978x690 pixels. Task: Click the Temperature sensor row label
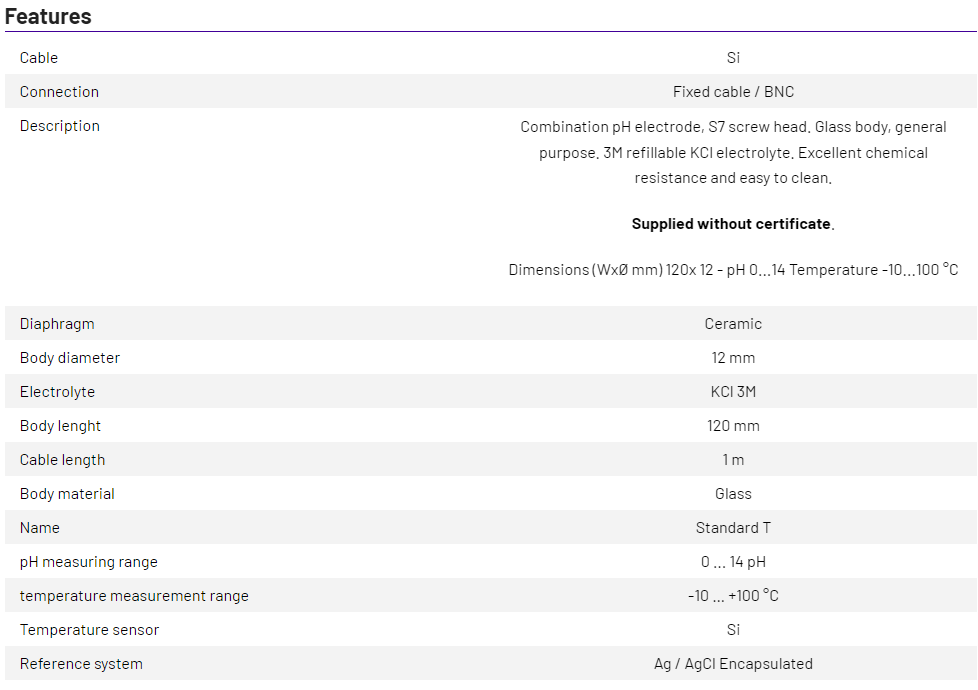89,630
